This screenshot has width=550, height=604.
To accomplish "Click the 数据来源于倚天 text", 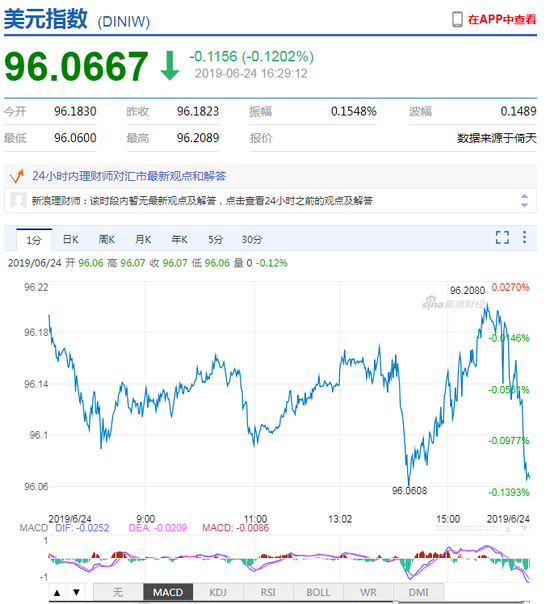I will pyautogui.click(x=497, y=138).
